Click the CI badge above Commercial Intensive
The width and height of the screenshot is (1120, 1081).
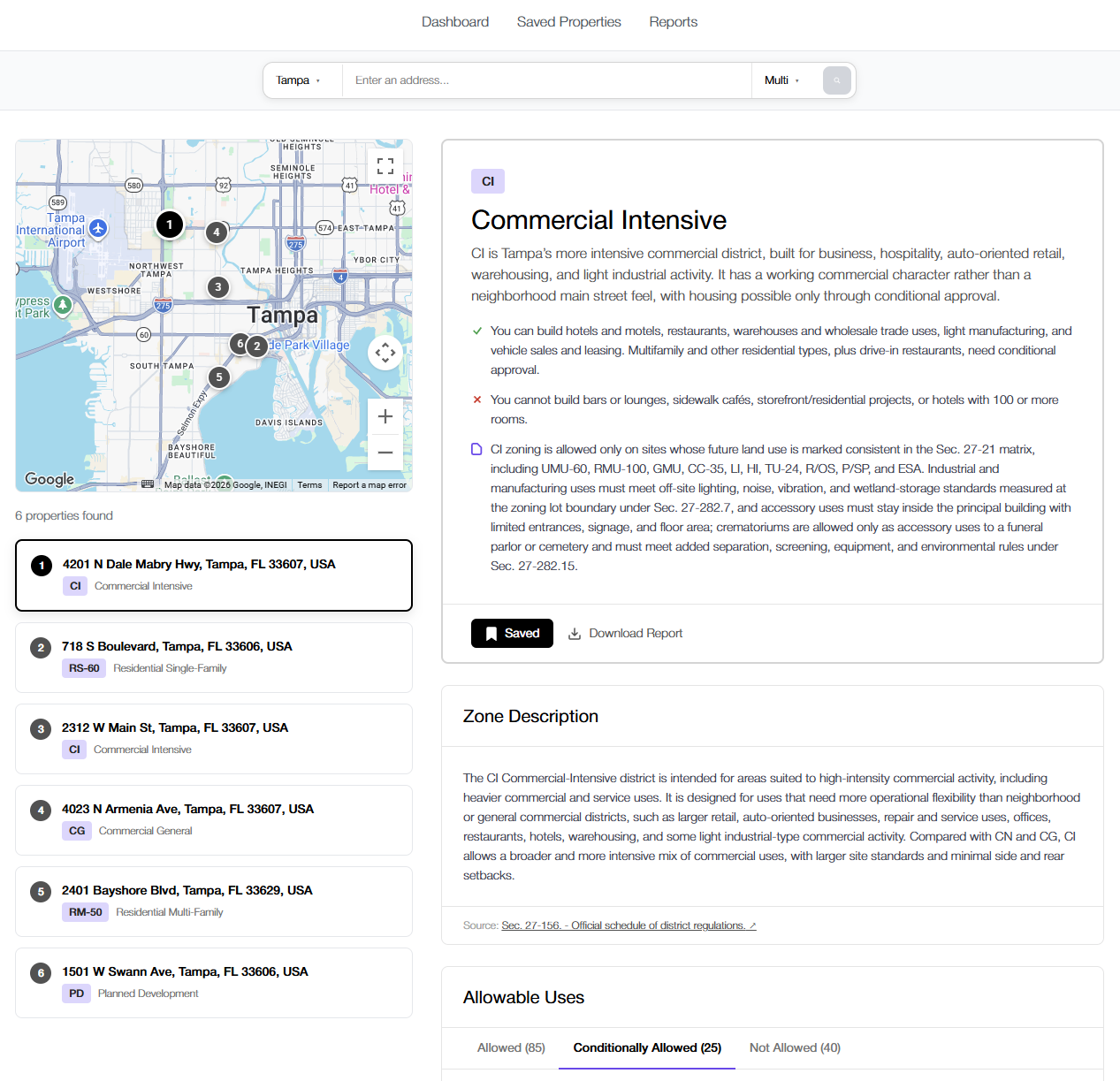[x=488, y=181]
